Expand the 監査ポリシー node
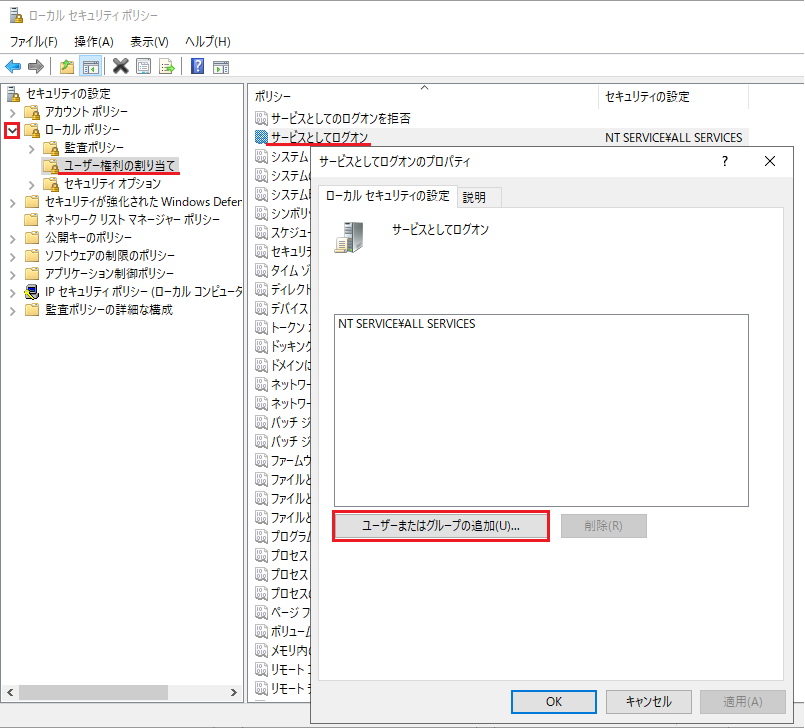Viewport: 805px width, 728px height. [x=32, y=149]
